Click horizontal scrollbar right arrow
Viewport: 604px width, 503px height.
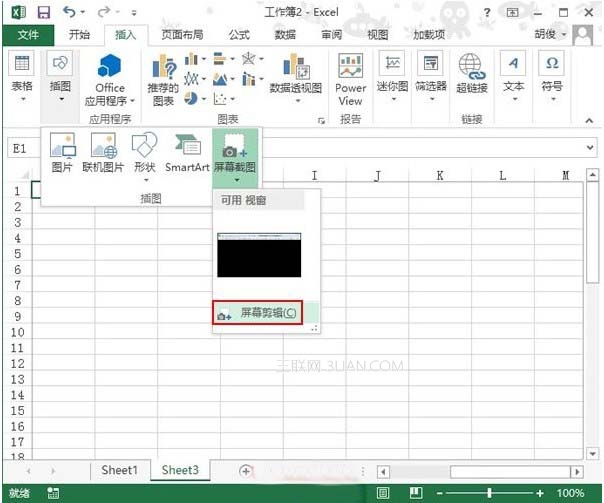click(577, 472)
